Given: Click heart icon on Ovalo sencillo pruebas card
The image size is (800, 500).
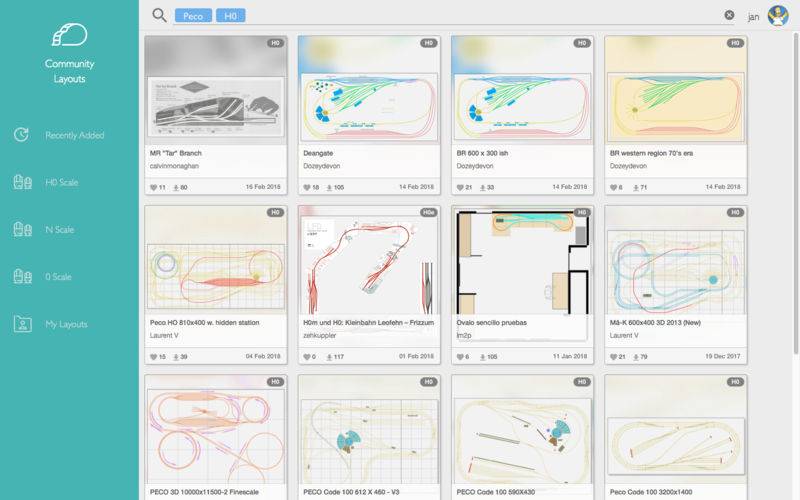Looking at the screenshot, I should pos(460,357).
